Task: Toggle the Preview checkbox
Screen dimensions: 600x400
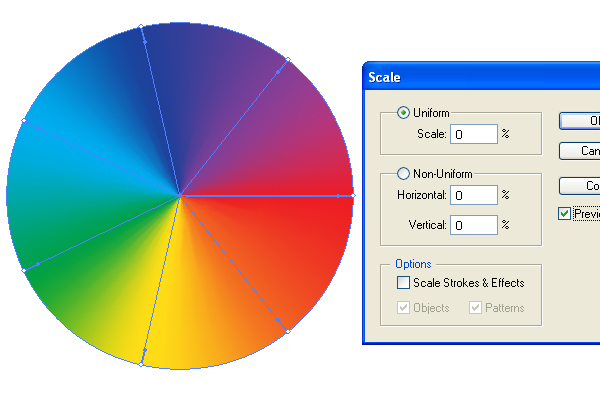Action: 565,213
